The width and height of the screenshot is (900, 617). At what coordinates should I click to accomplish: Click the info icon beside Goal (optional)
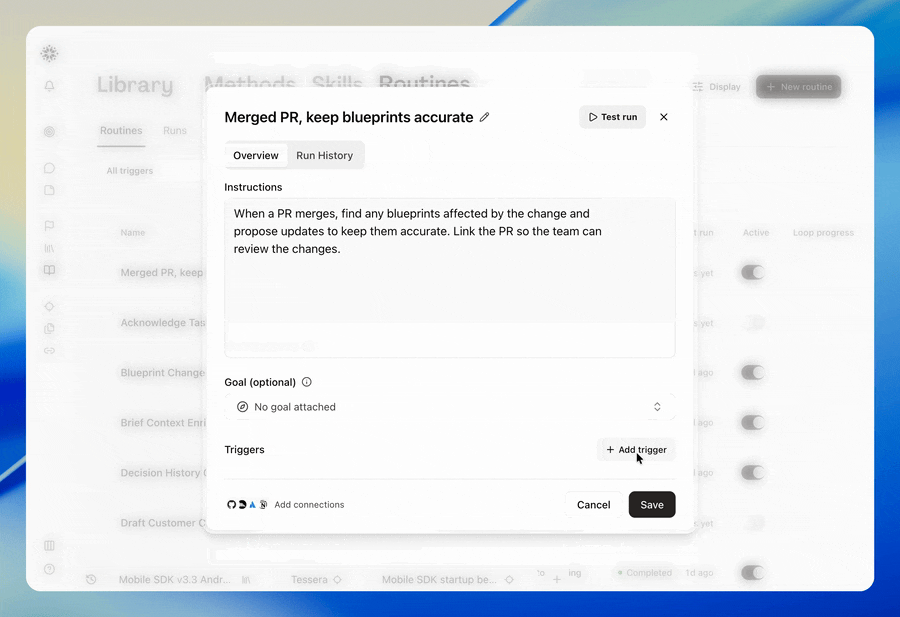tap(307, 382)
